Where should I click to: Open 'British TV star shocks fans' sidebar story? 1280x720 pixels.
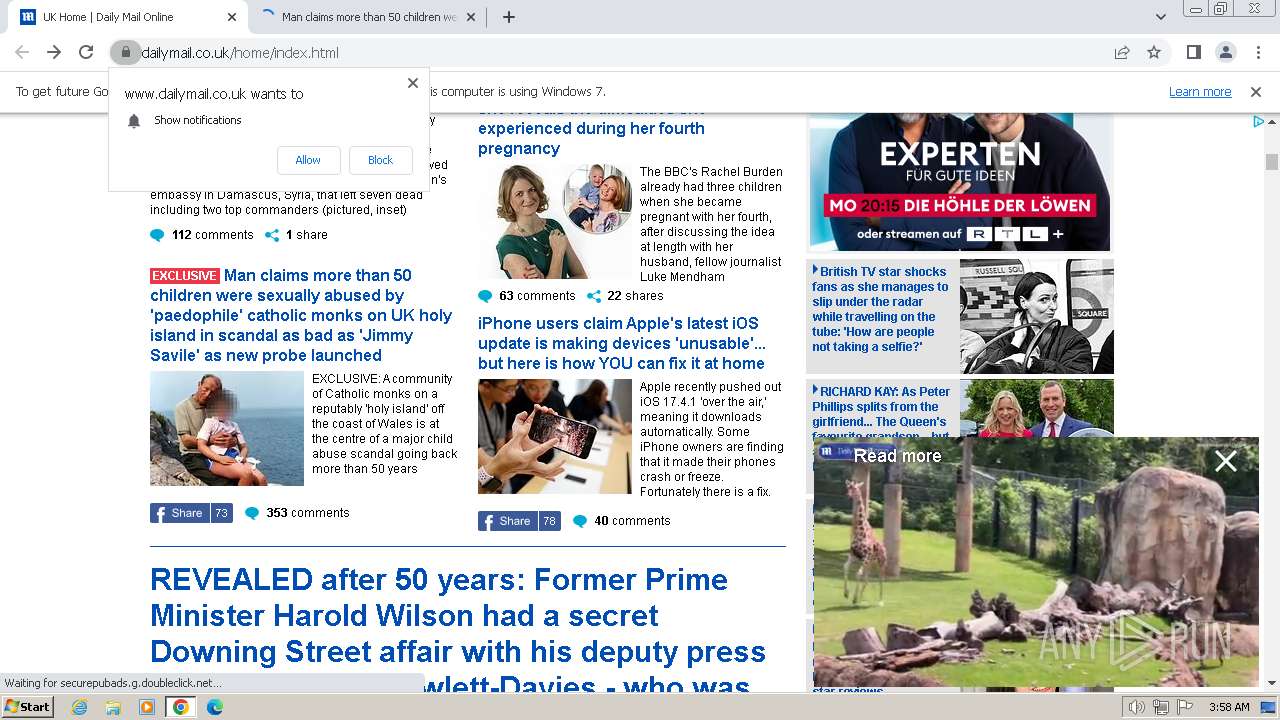pyautogui.click(x=880, y=309)
